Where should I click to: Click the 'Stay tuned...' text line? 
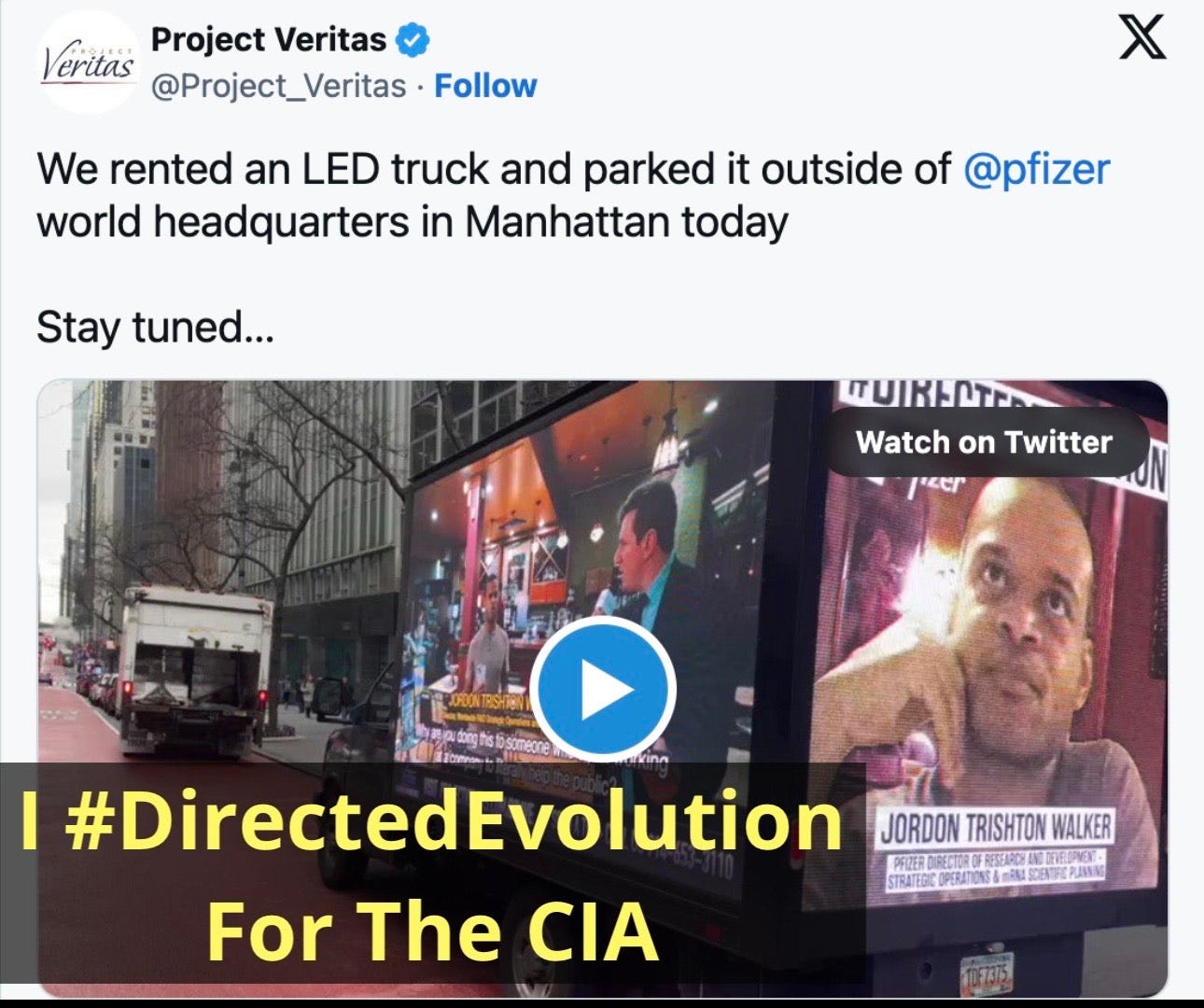point(155,328)
